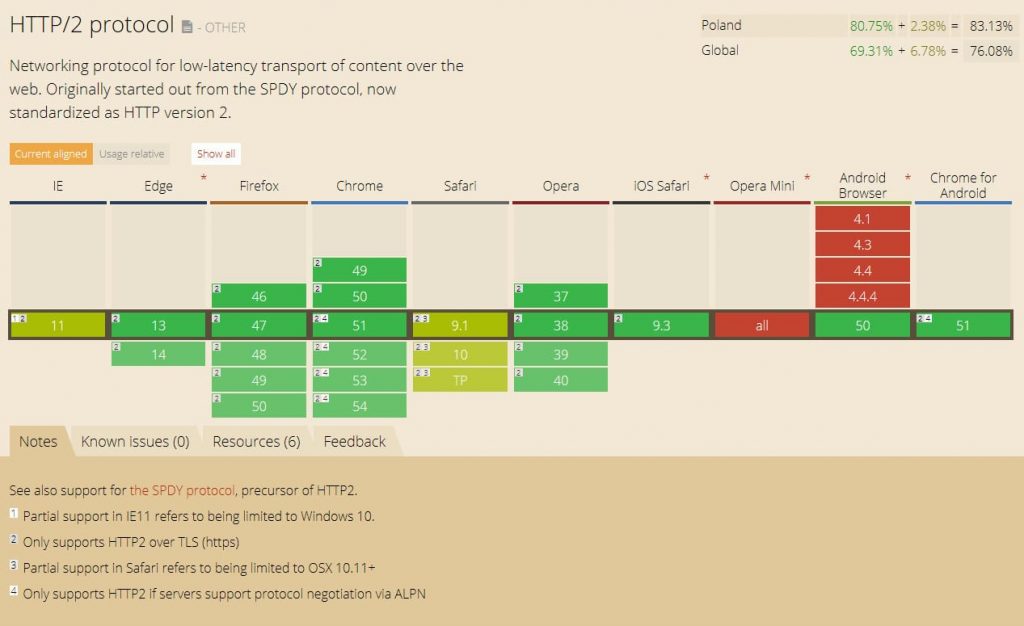Open the Feedback tab
Viewport: 1024px width, 626px height.
pyautogui.click(x=354, y=441)
